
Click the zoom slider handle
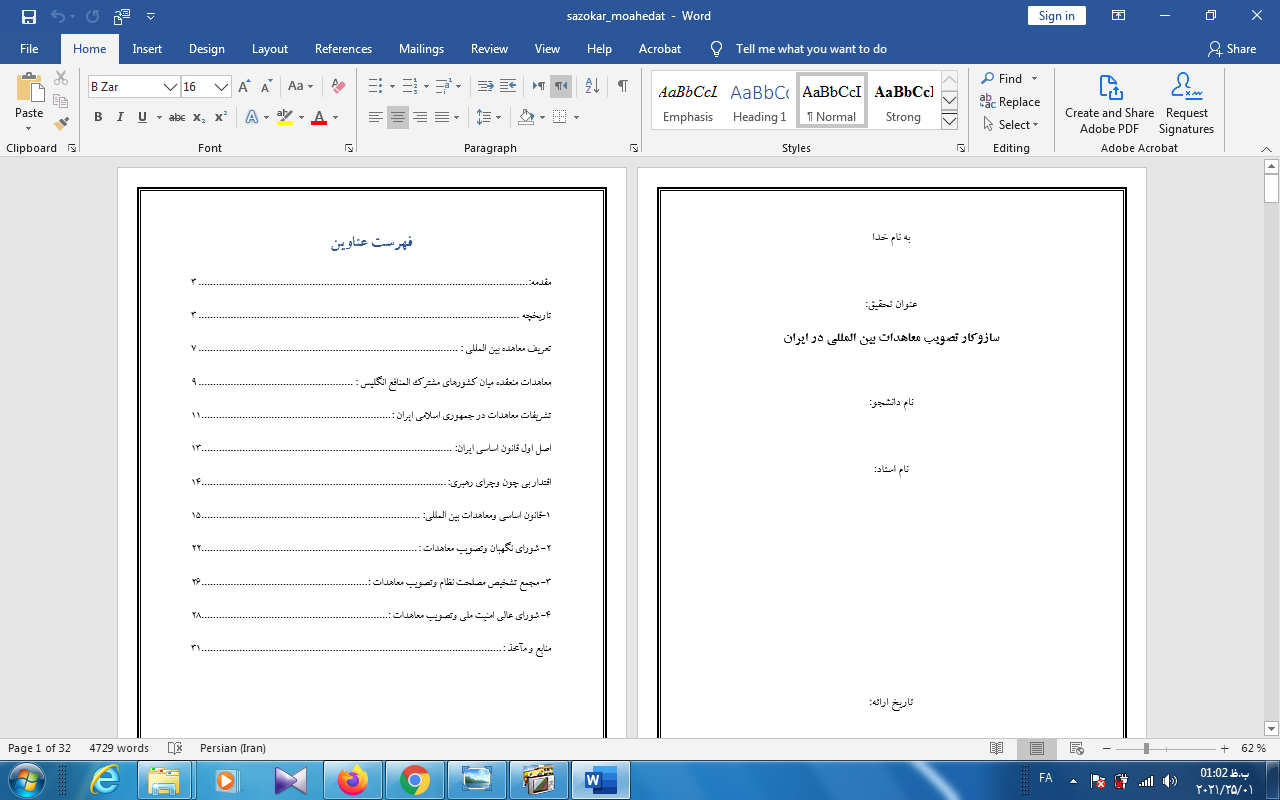tap(1146, 748)
